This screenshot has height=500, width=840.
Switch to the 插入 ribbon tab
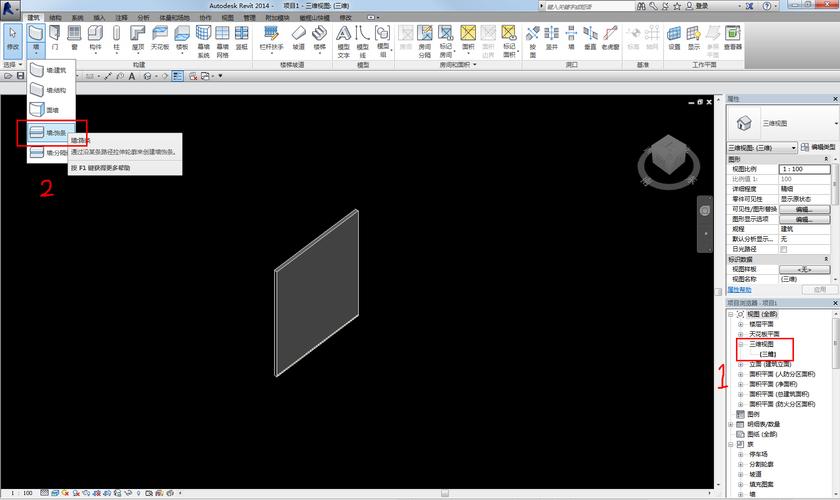coord(99,18)
